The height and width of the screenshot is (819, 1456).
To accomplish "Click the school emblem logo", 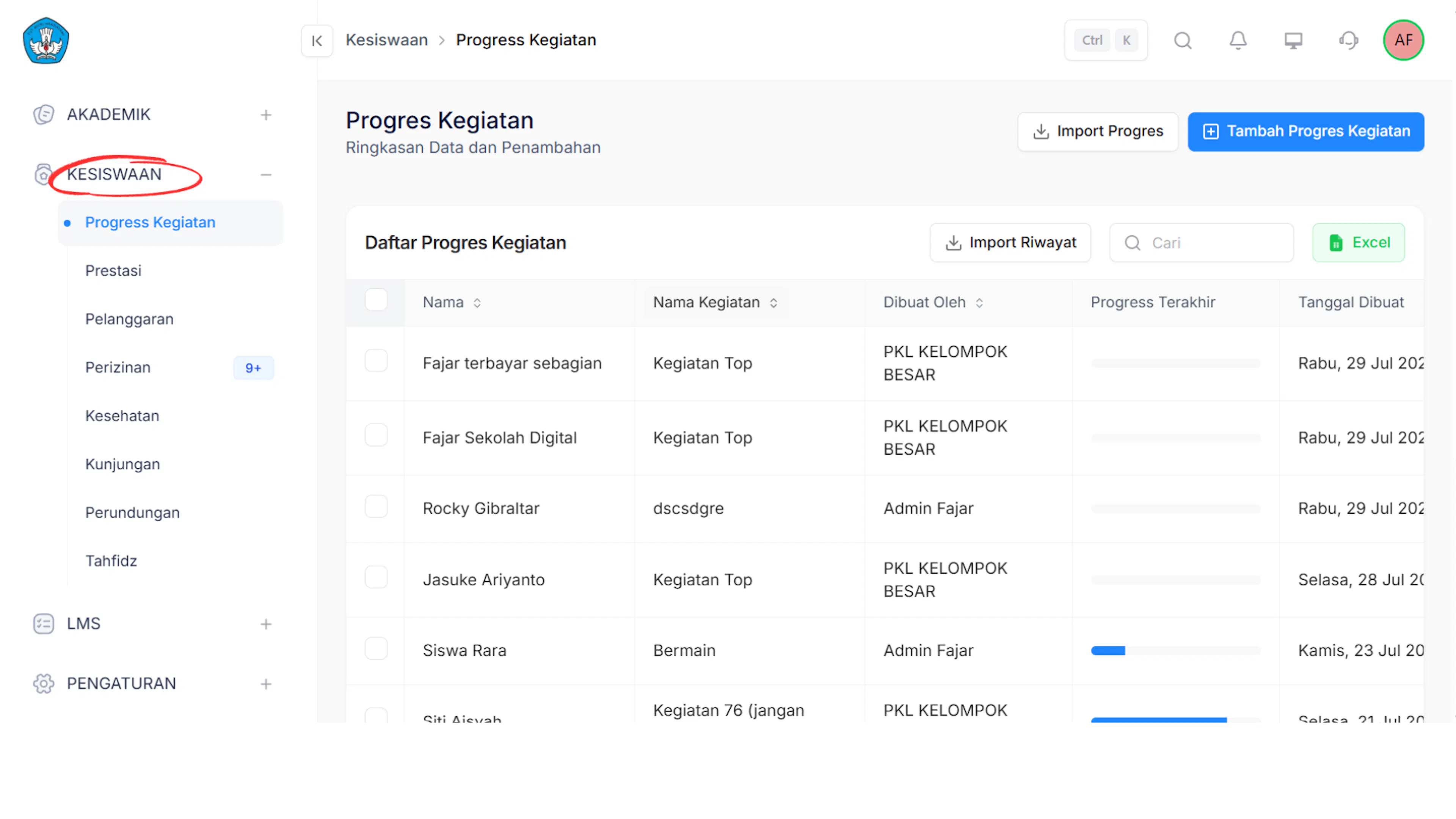I will tap(46, 40).
